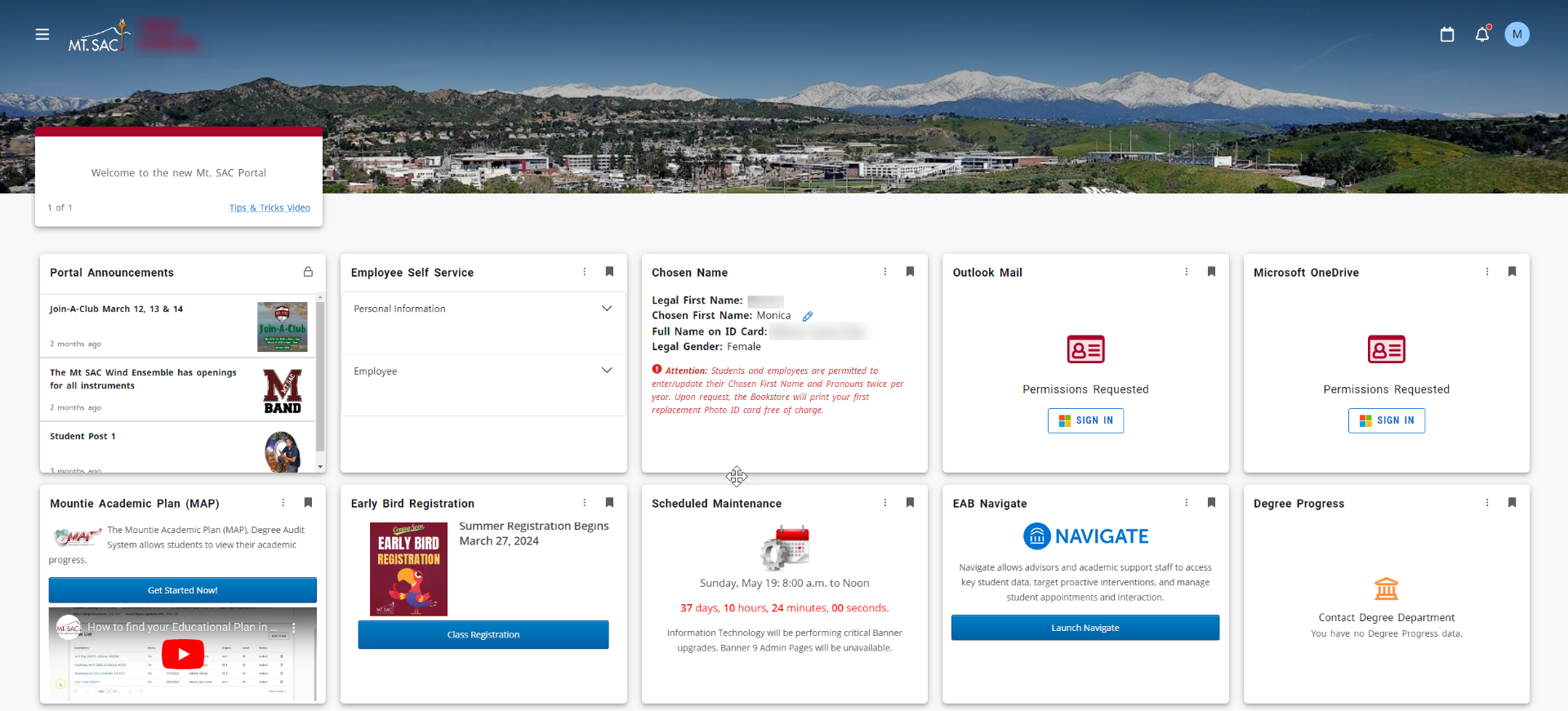
Task: Click the red attention alert icon
Action: pos(657,369)
